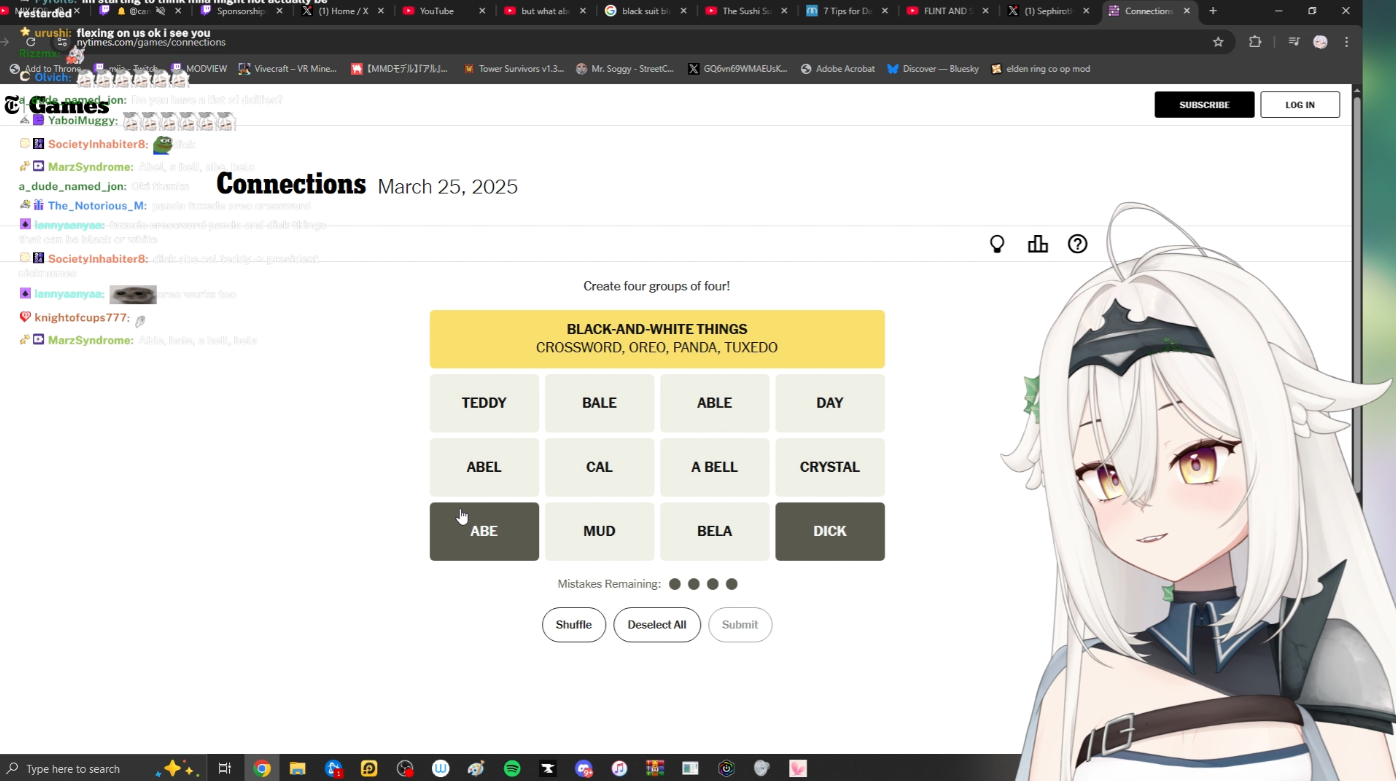Open a new browser tab
Screen dimensions: 1396x781
[x=1213, y=11]
